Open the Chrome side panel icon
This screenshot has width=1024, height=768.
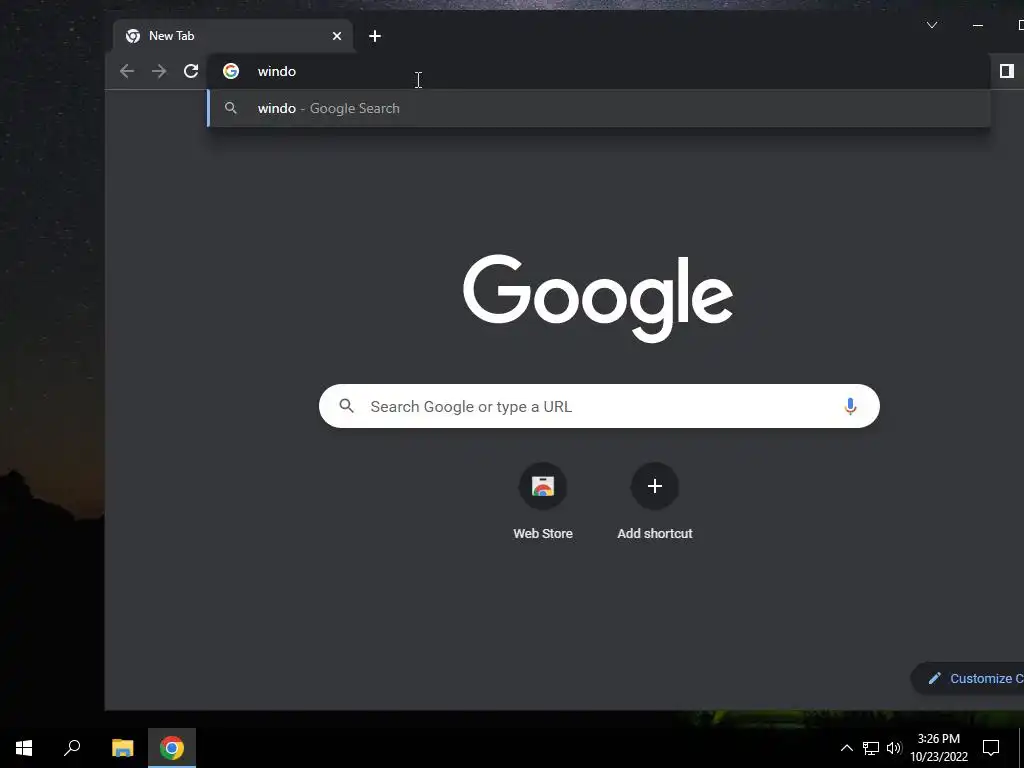pos(1006,71)
